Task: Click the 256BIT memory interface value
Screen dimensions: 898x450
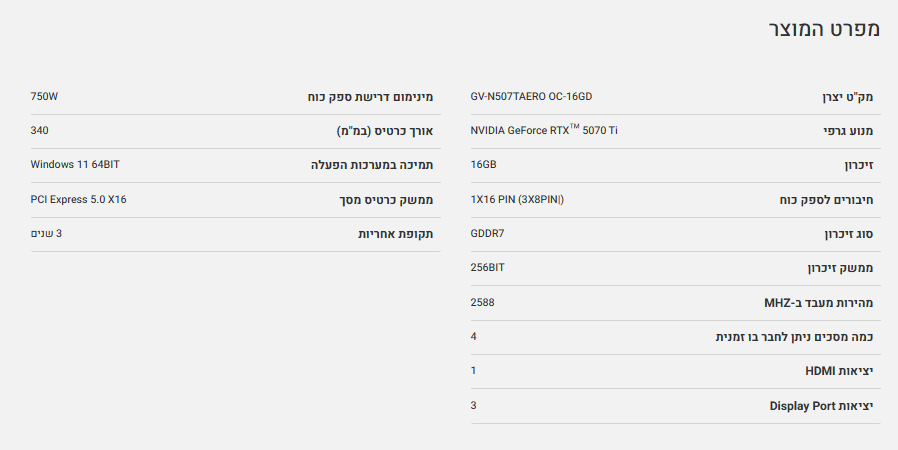Action: [x=487, y=267]
